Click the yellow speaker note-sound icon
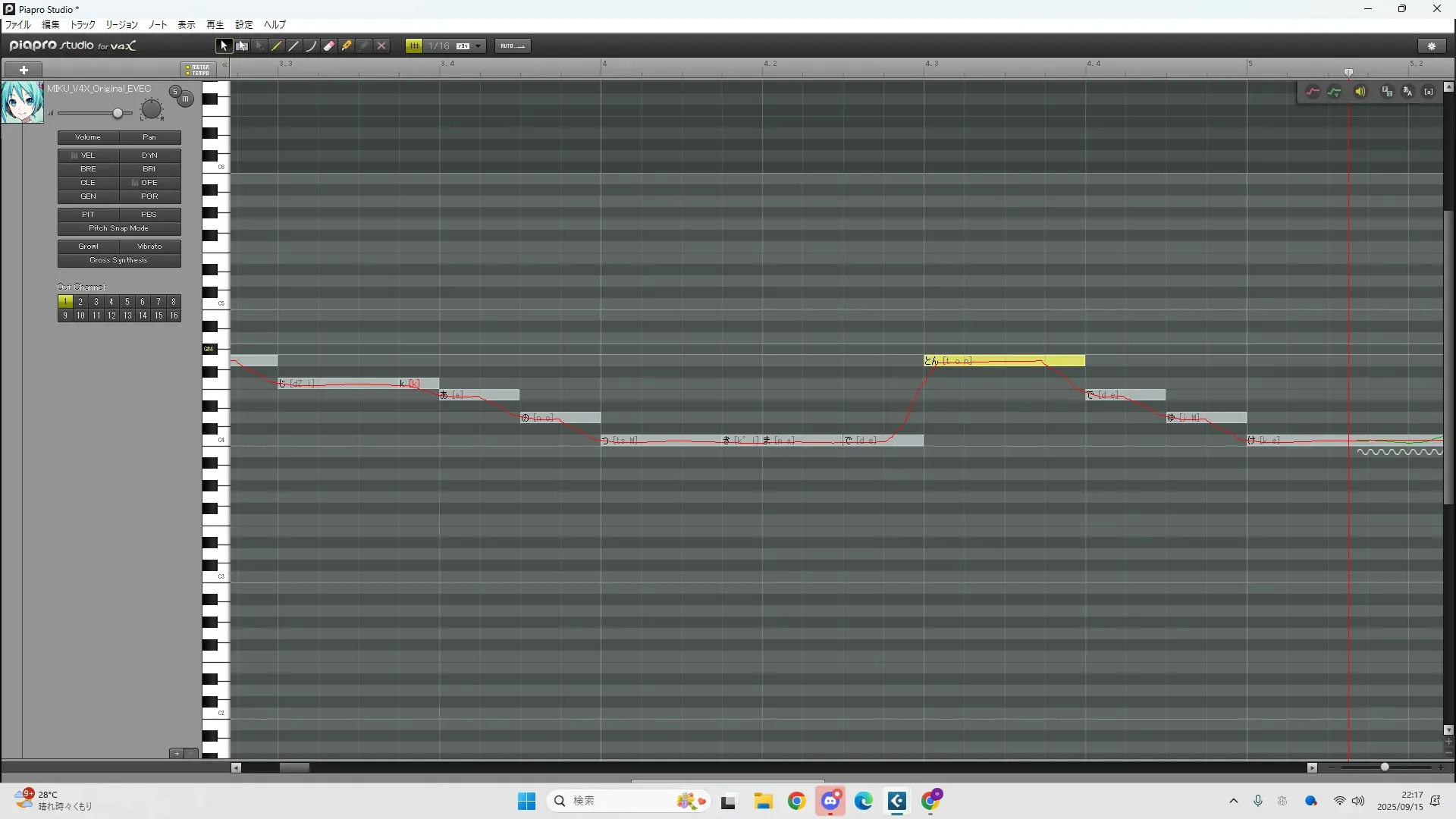Image resolution: width=1456 pixels, height=819 pixels. point(1360,92)
